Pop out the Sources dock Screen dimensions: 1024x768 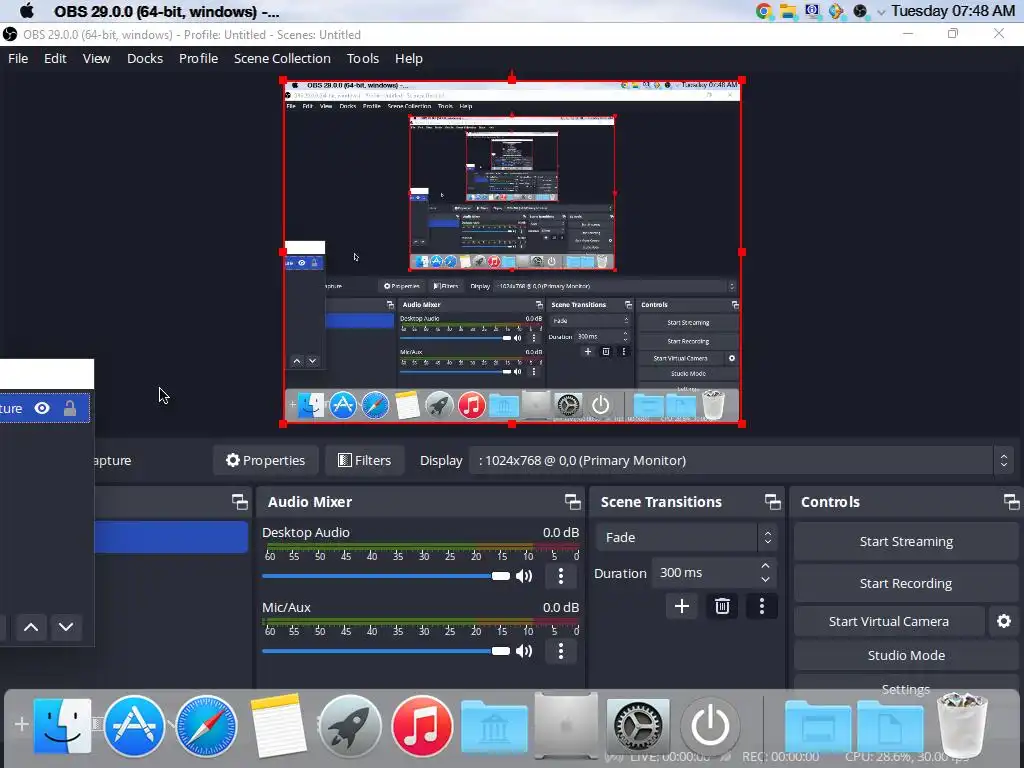pos(240,502)
